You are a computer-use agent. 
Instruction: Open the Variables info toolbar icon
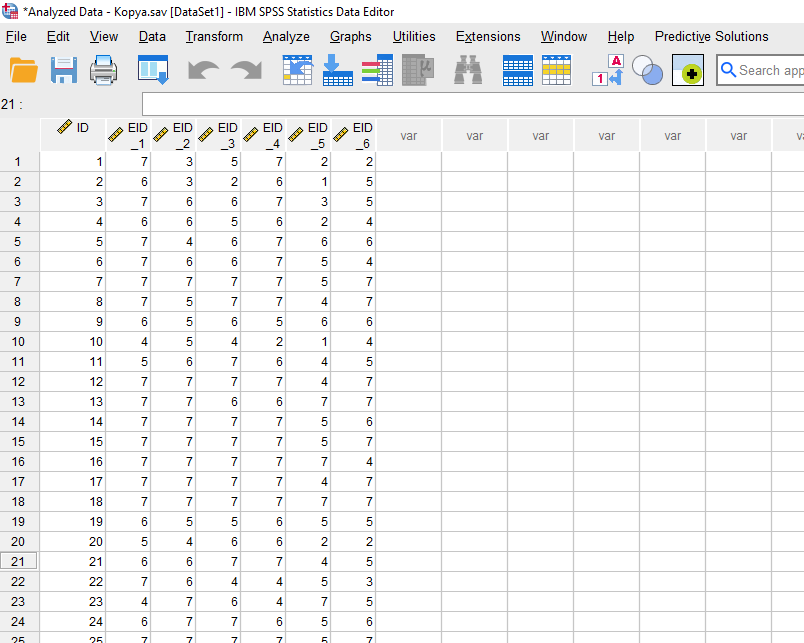tap(377, 70)
